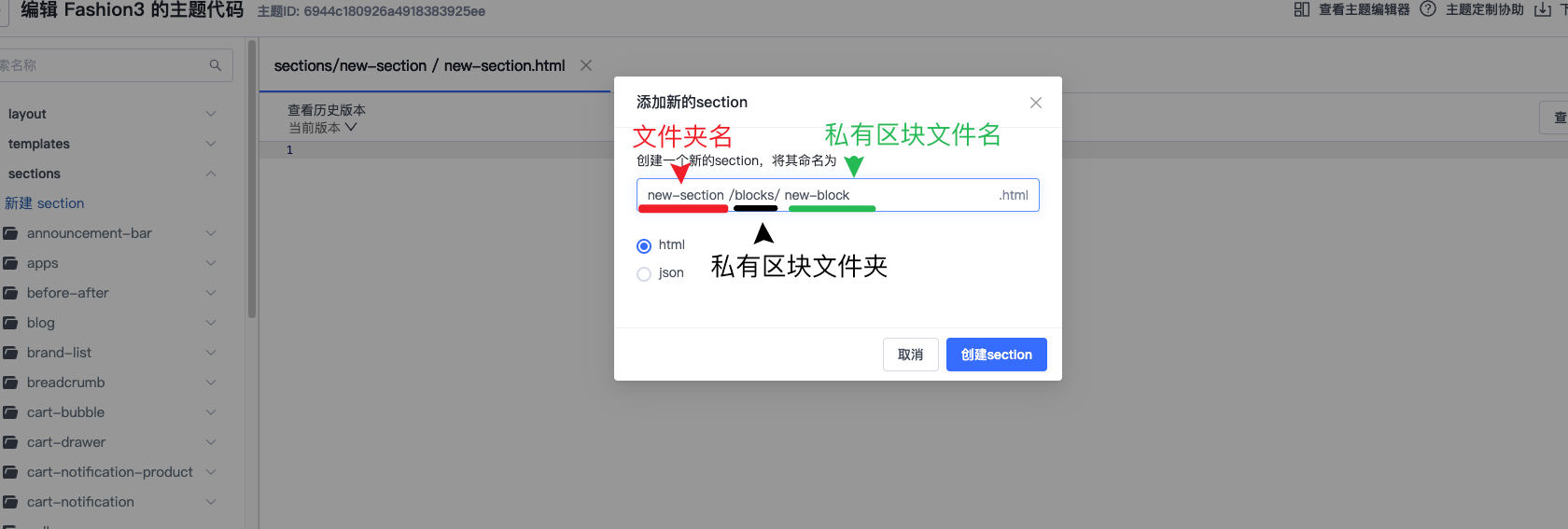Close the add new section dialog
This screenshot has width=1568, height=529.
pyautogui.click(x=1035, y=103)
